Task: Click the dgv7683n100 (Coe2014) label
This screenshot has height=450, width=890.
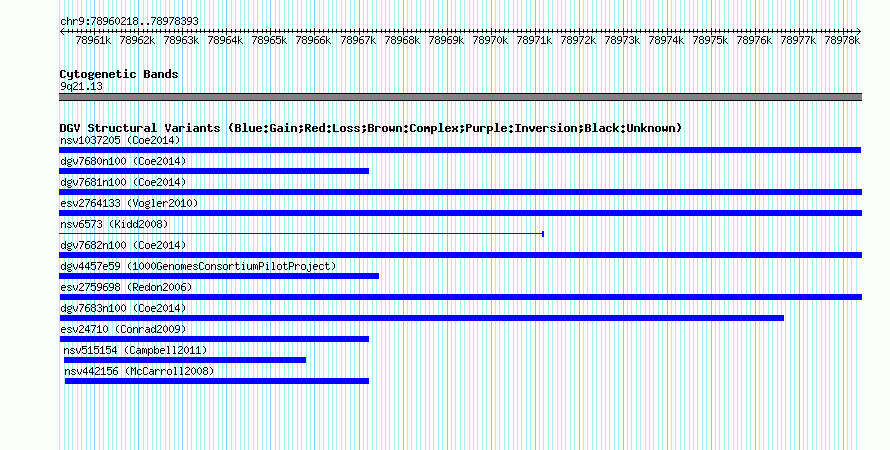Action: [123, 308]
